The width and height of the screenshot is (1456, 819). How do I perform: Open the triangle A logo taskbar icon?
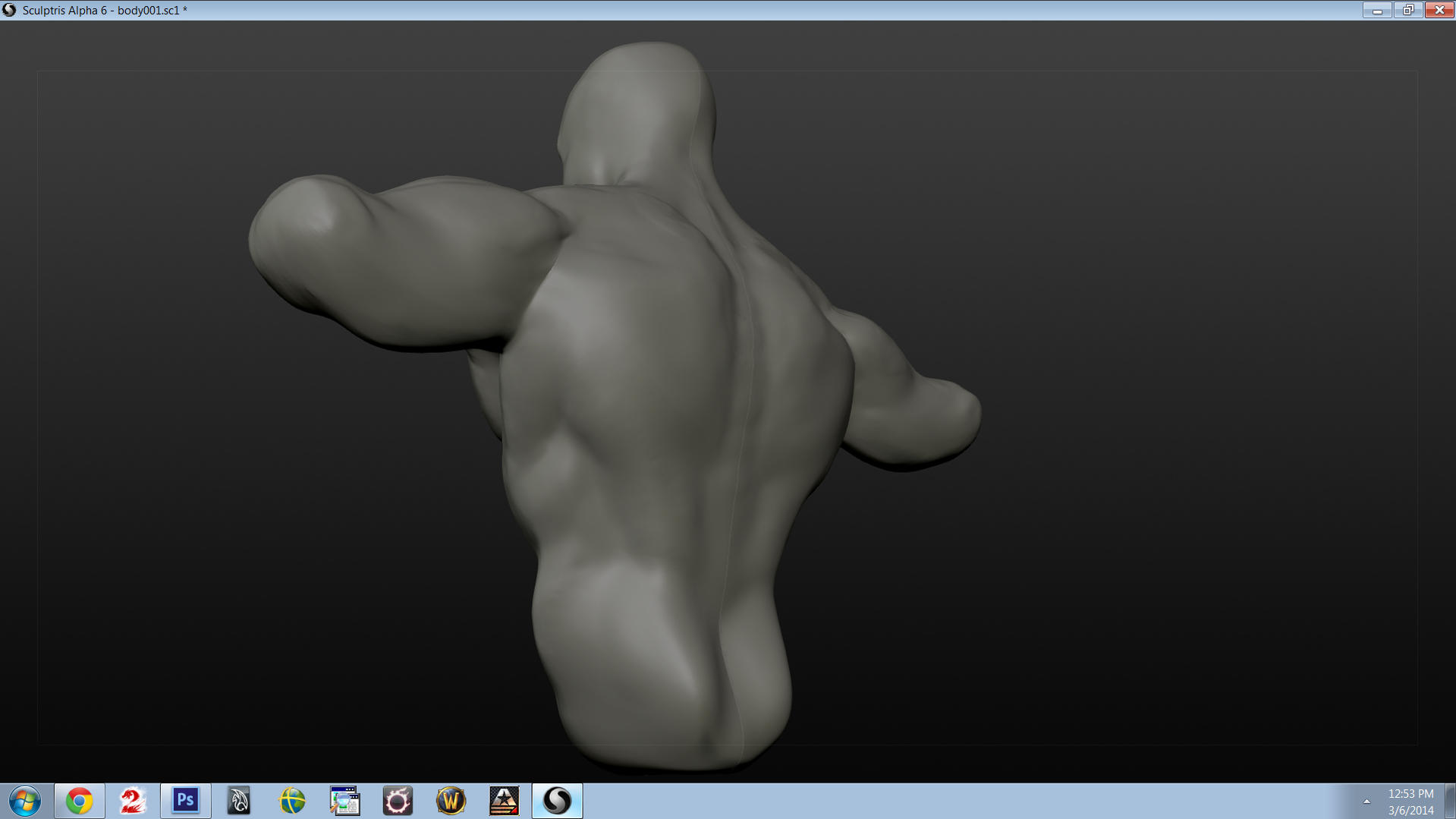point(505,801)
